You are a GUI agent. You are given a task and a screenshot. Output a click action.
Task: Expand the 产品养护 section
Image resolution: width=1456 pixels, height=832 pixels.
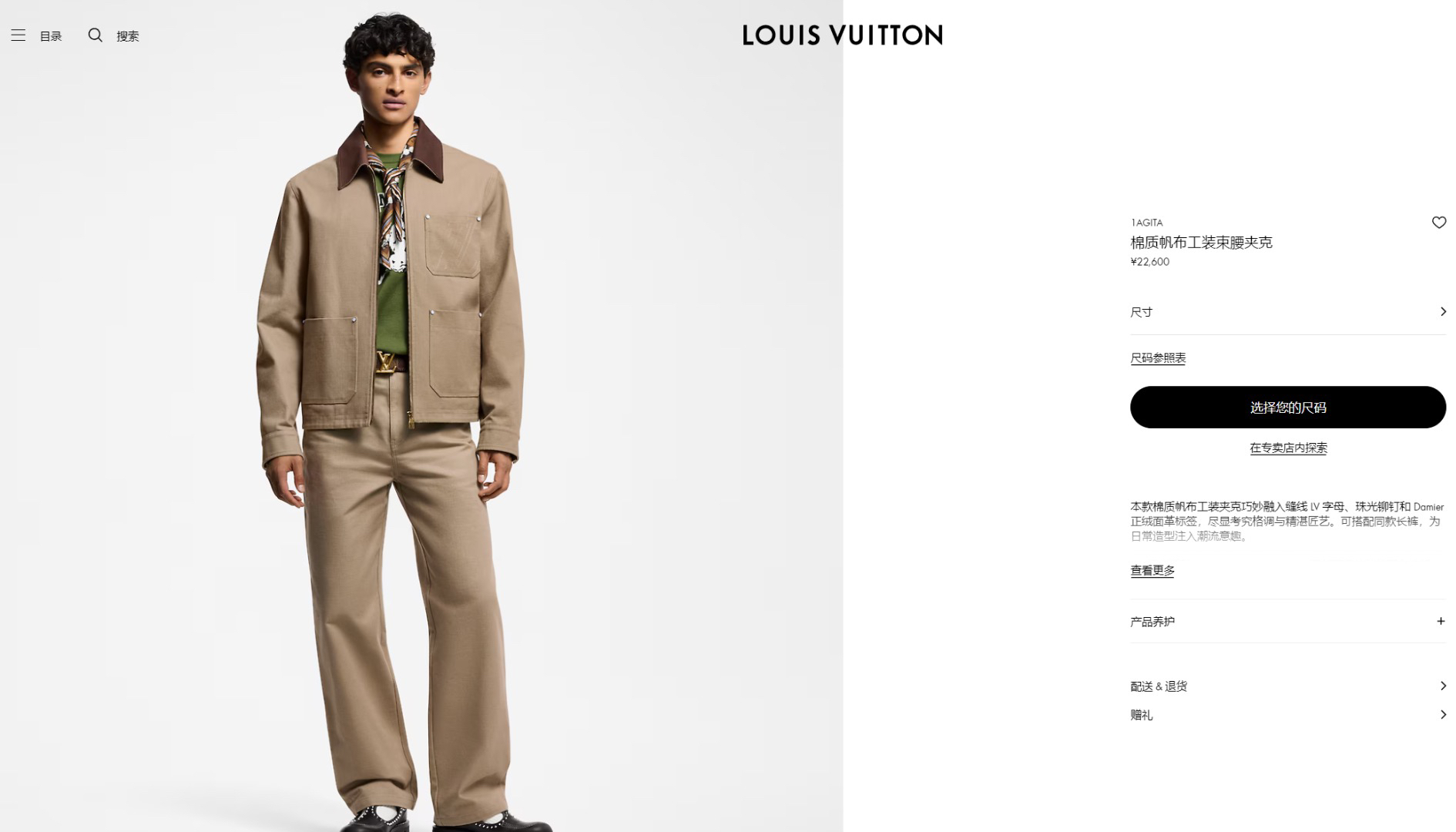[1288, 621]
